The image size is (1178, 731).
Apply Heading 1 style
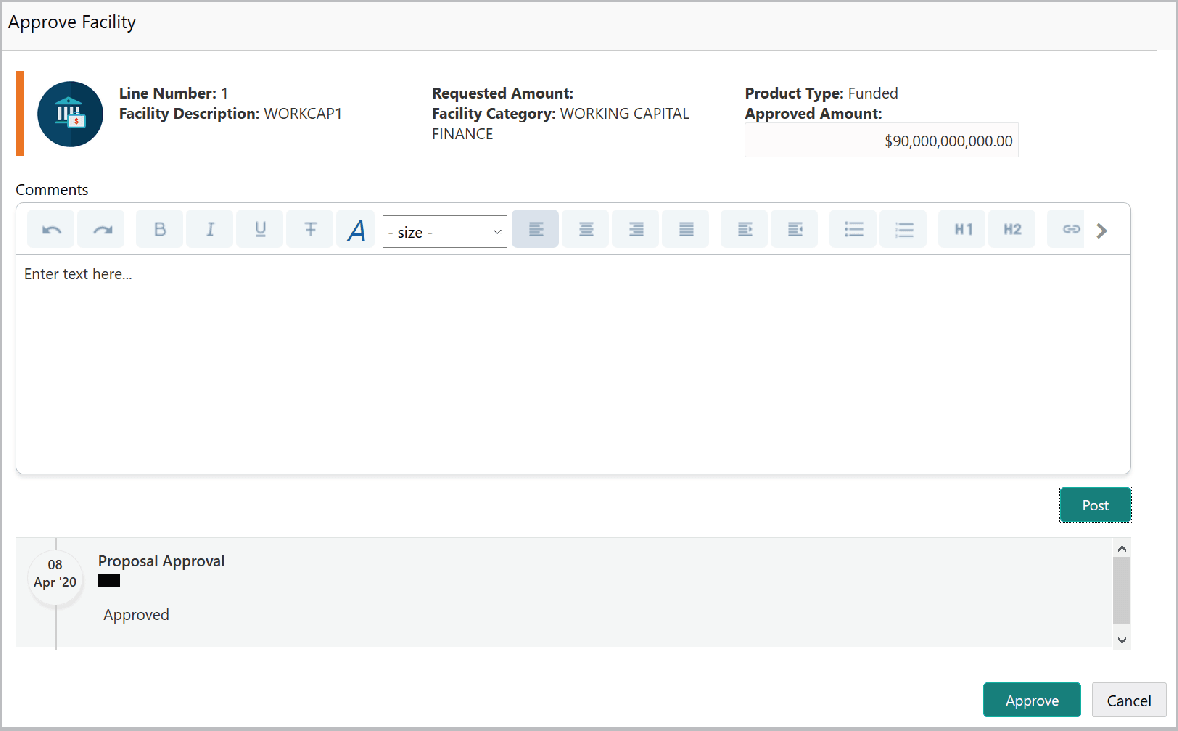962,229
